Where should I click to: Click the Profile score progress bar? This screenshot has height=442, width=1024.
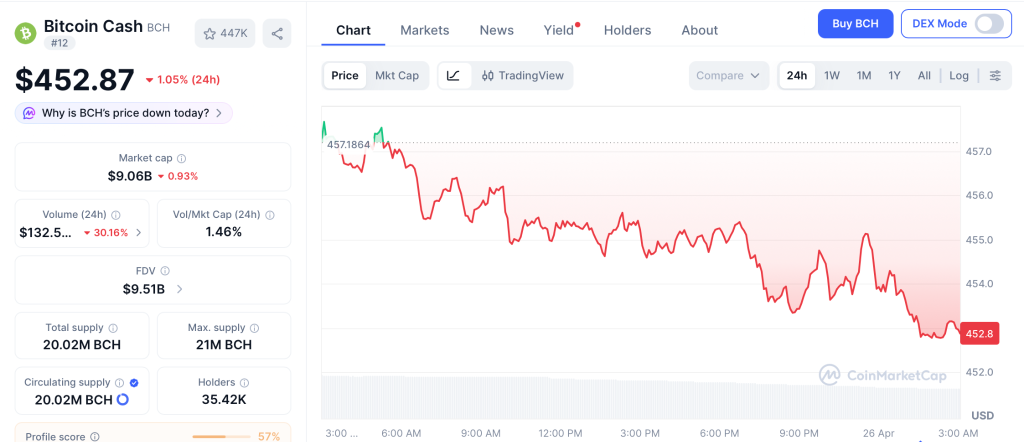pos(221,437)
